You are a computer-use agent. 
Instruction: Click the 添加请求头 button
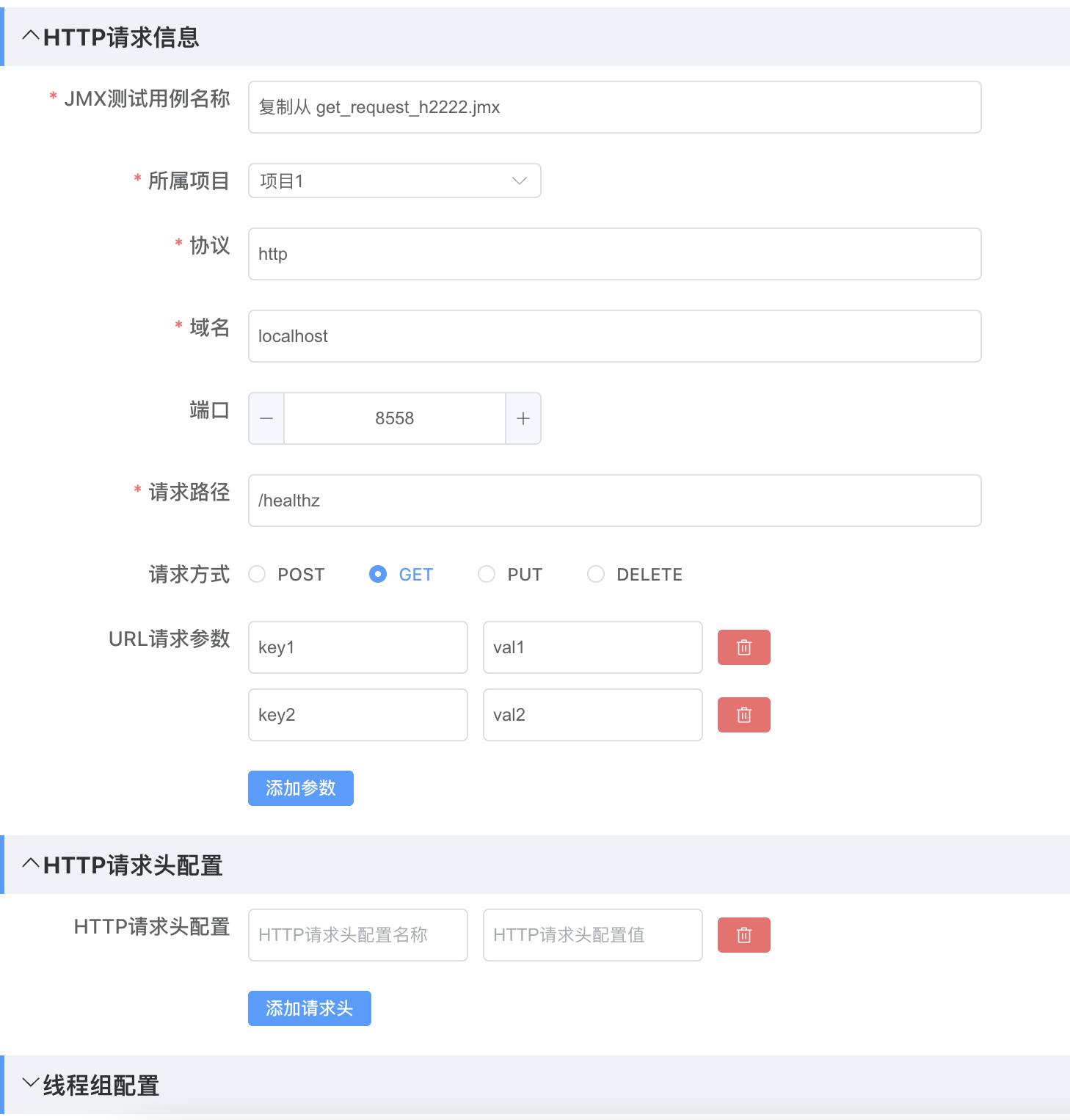pos(310,1008)
